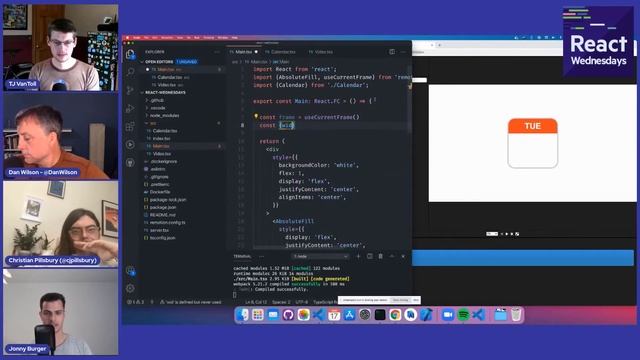This screenshot has height=360, width=640.
Task: Open Spotify from the Dock
Action: click(x=463, y=315)
